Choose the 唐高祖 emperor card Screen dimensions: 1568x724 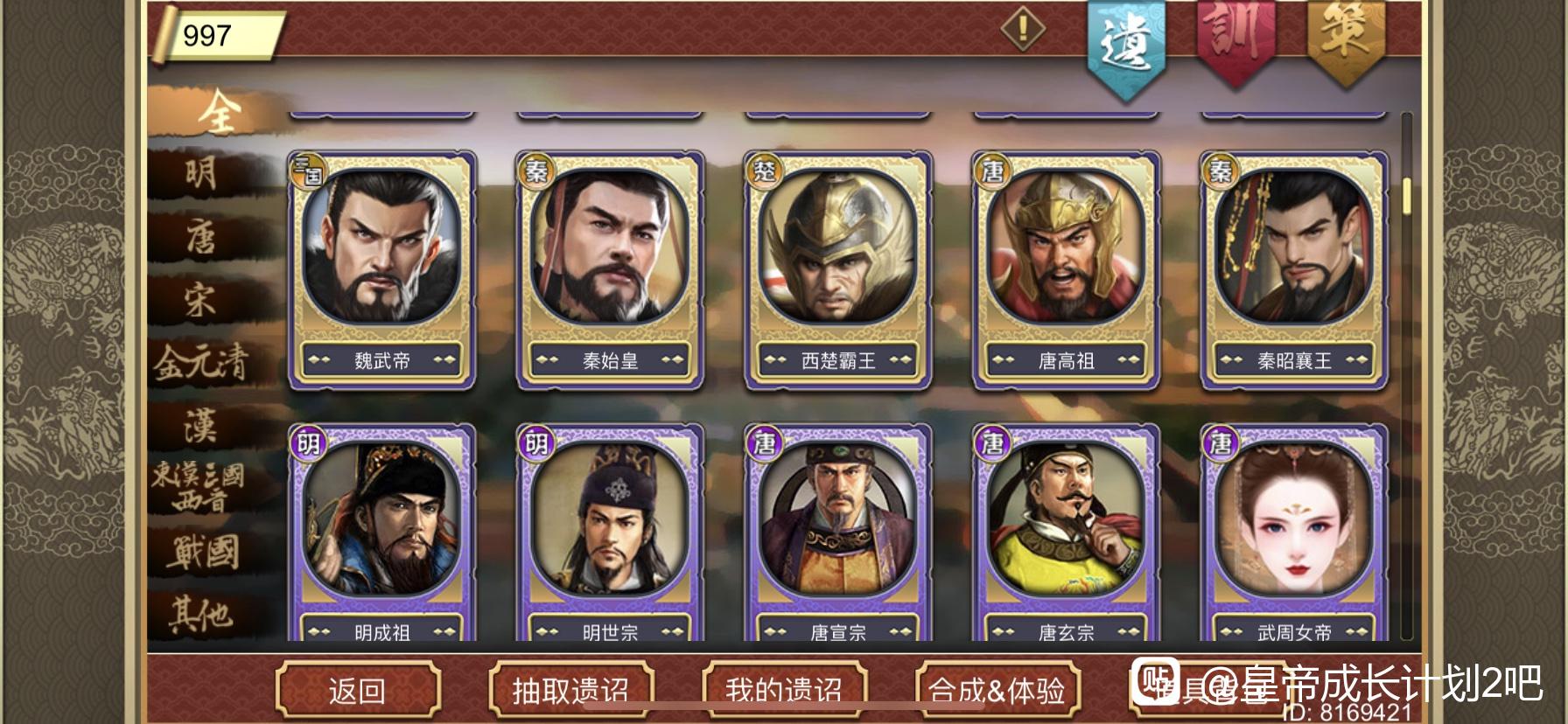click(1067, 270)
